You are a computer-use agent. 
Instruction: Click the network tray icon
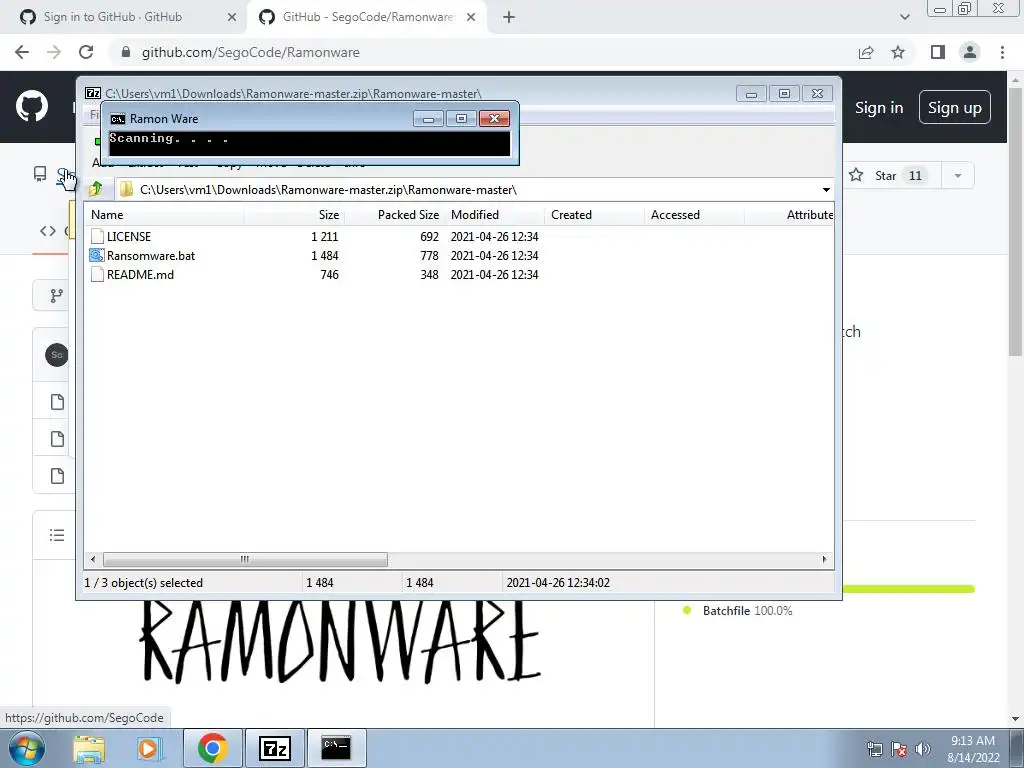tap(874, 749)
